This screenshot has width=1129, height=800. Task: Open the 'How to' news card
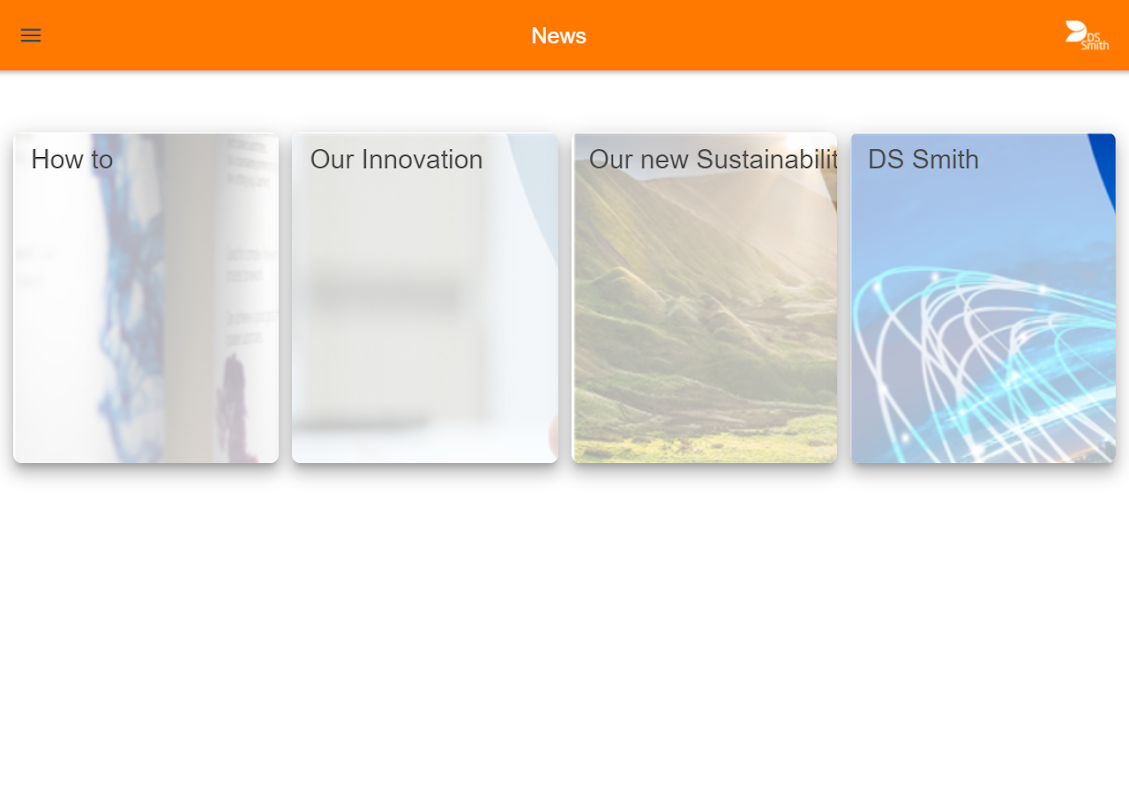tap(145, 298)
